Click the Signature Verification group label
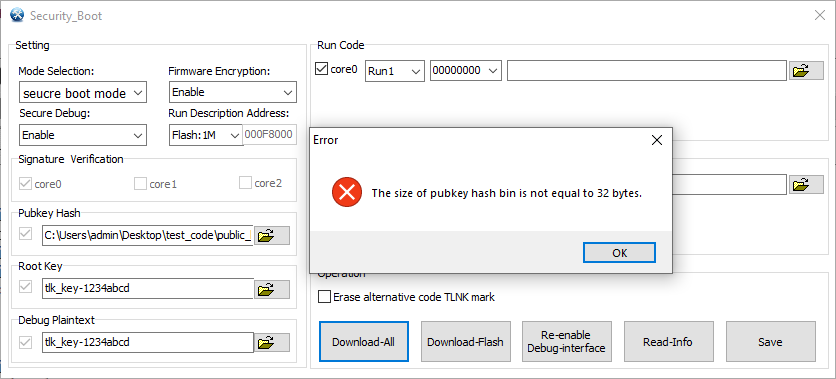Viewport: 836px width, 379px height. (71, 159)
